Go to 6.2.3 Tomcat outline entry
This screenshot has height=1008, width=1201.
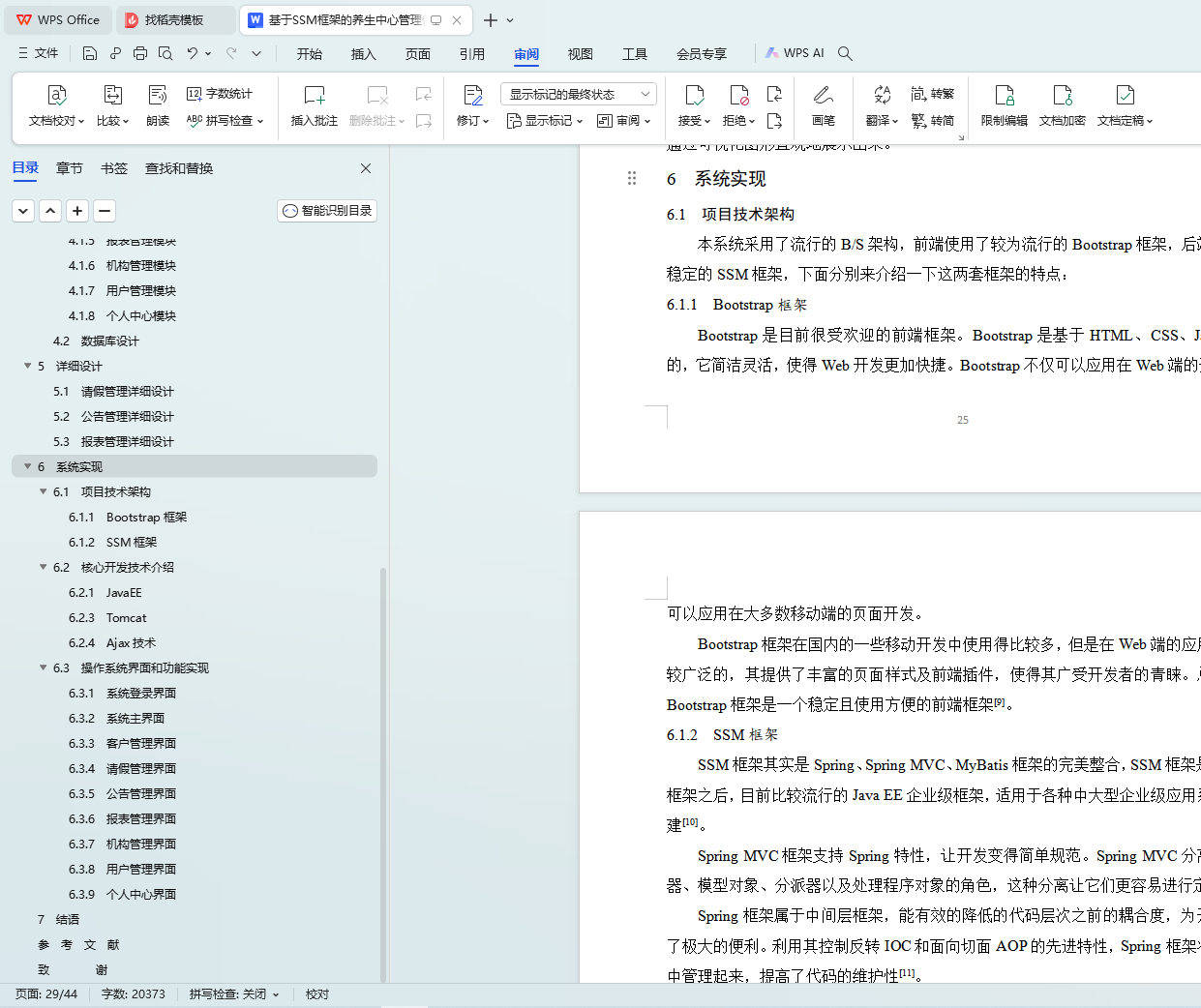coord(107,618)
